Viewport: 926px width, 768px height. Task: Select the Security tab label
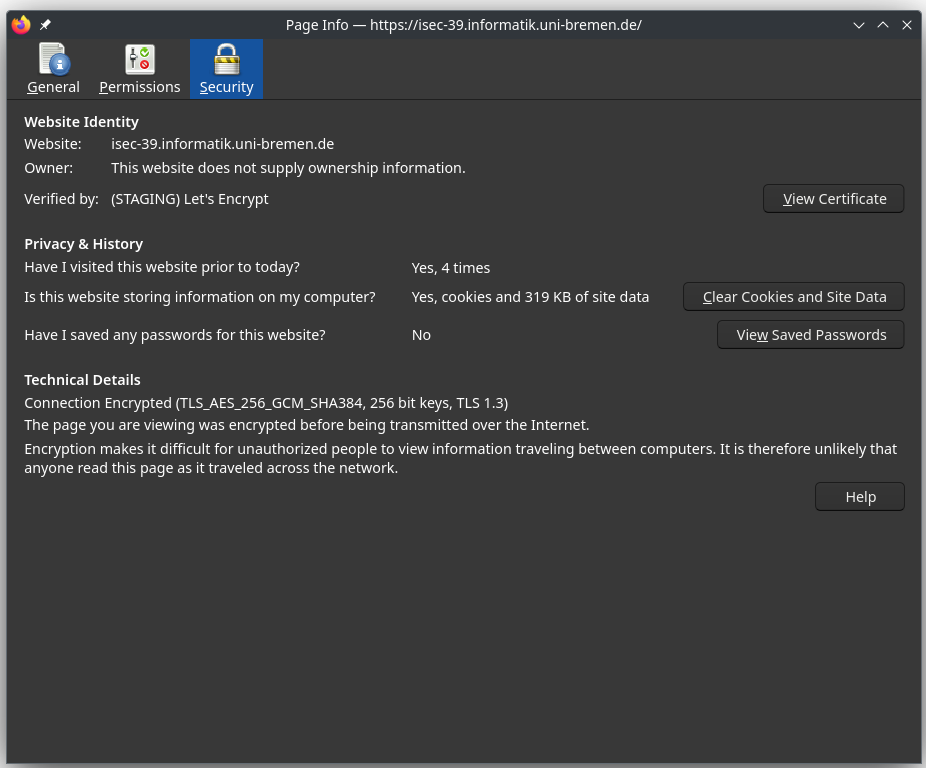coord(226,87)
